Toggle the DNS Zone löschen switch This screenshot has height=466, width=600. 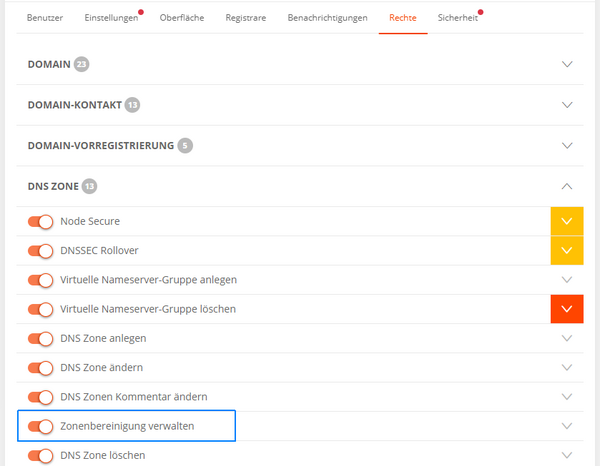coord(40,456)
